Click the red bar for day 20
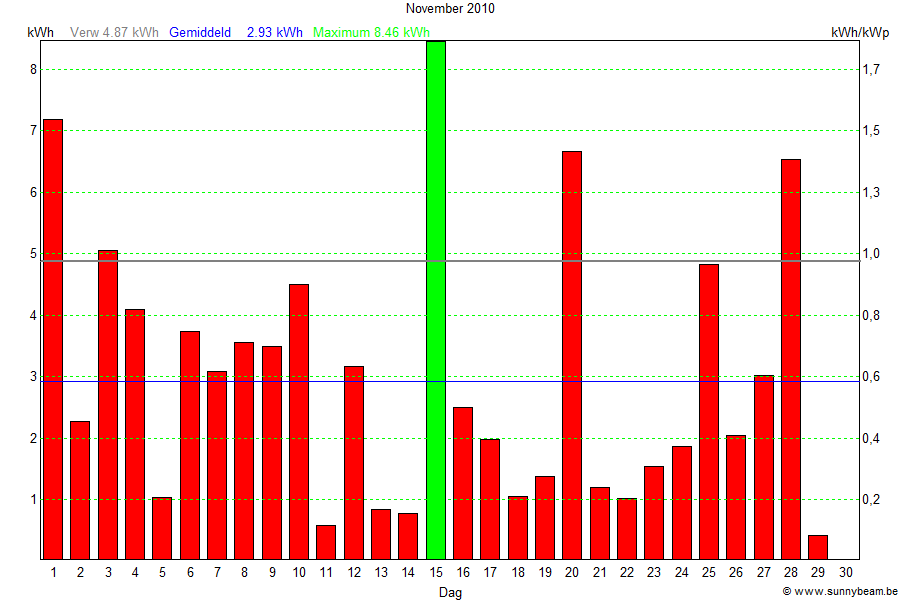This screenshot has height=600, width=900. click(572, 355)
